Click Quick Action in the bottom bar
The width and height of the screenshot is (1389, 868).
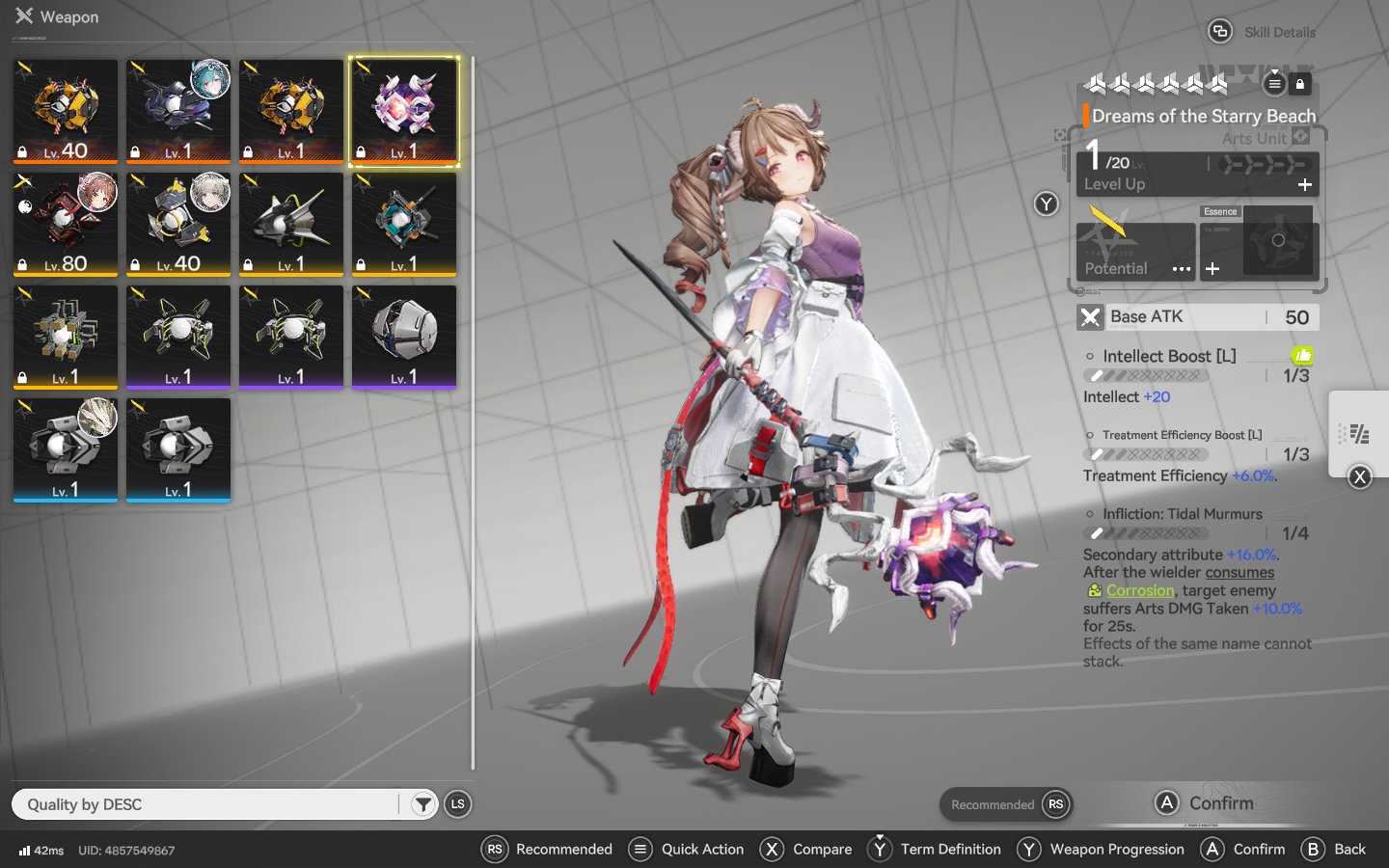tap(687, 850)
